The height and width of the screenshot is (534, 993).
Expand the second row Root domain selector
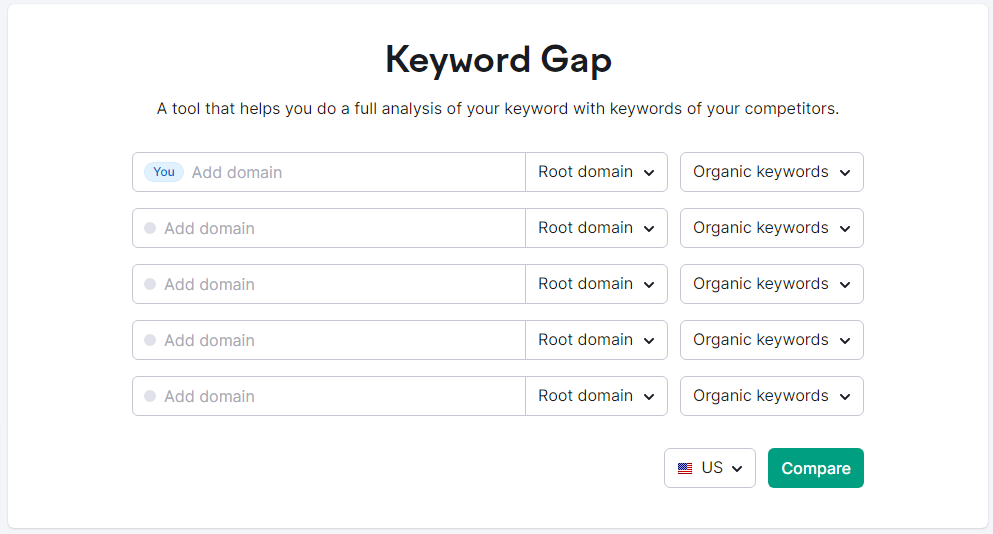596,228
